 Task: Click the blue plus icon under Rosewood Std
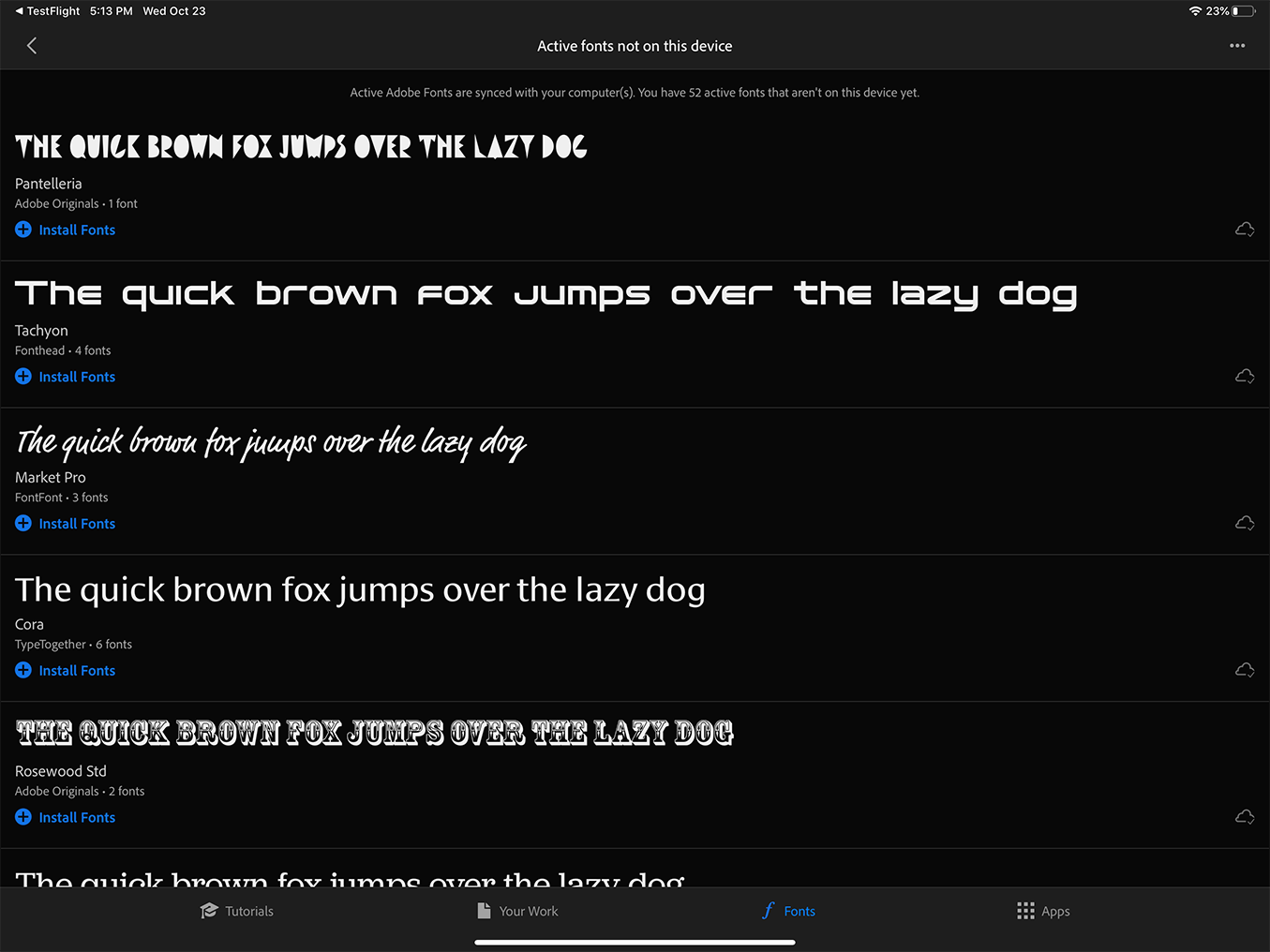coord(23,817)
